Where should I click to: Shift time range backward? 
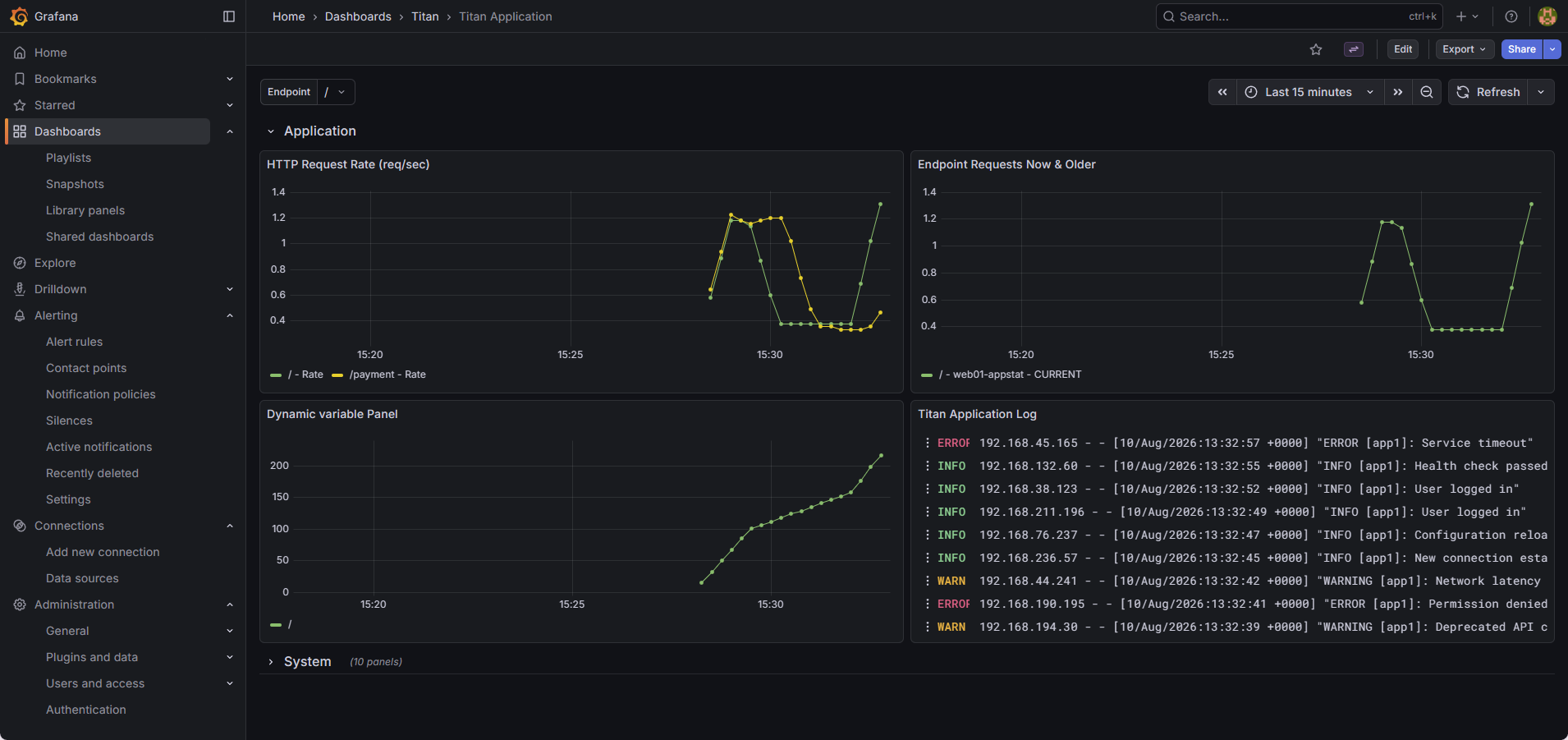[1222, 92]
